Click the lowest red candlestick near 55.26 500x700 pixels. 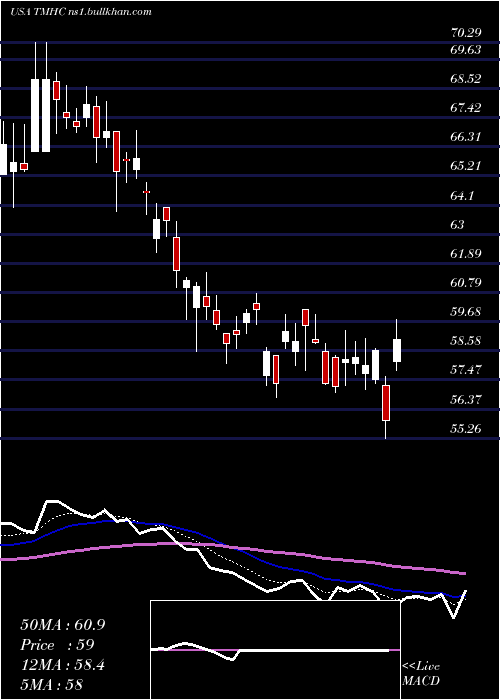tap(386, 403)
